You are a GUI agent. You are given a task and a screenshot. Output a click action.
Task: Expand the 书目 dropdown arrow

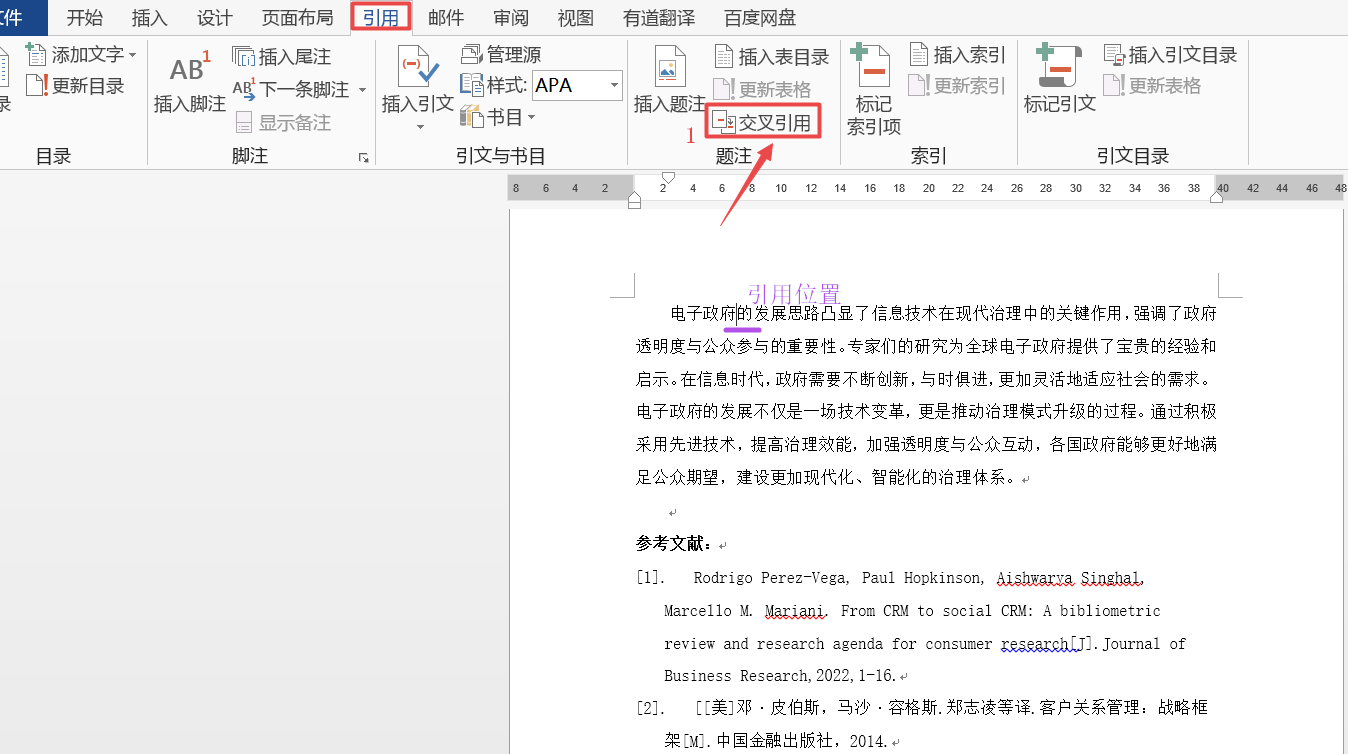point(532,118)
